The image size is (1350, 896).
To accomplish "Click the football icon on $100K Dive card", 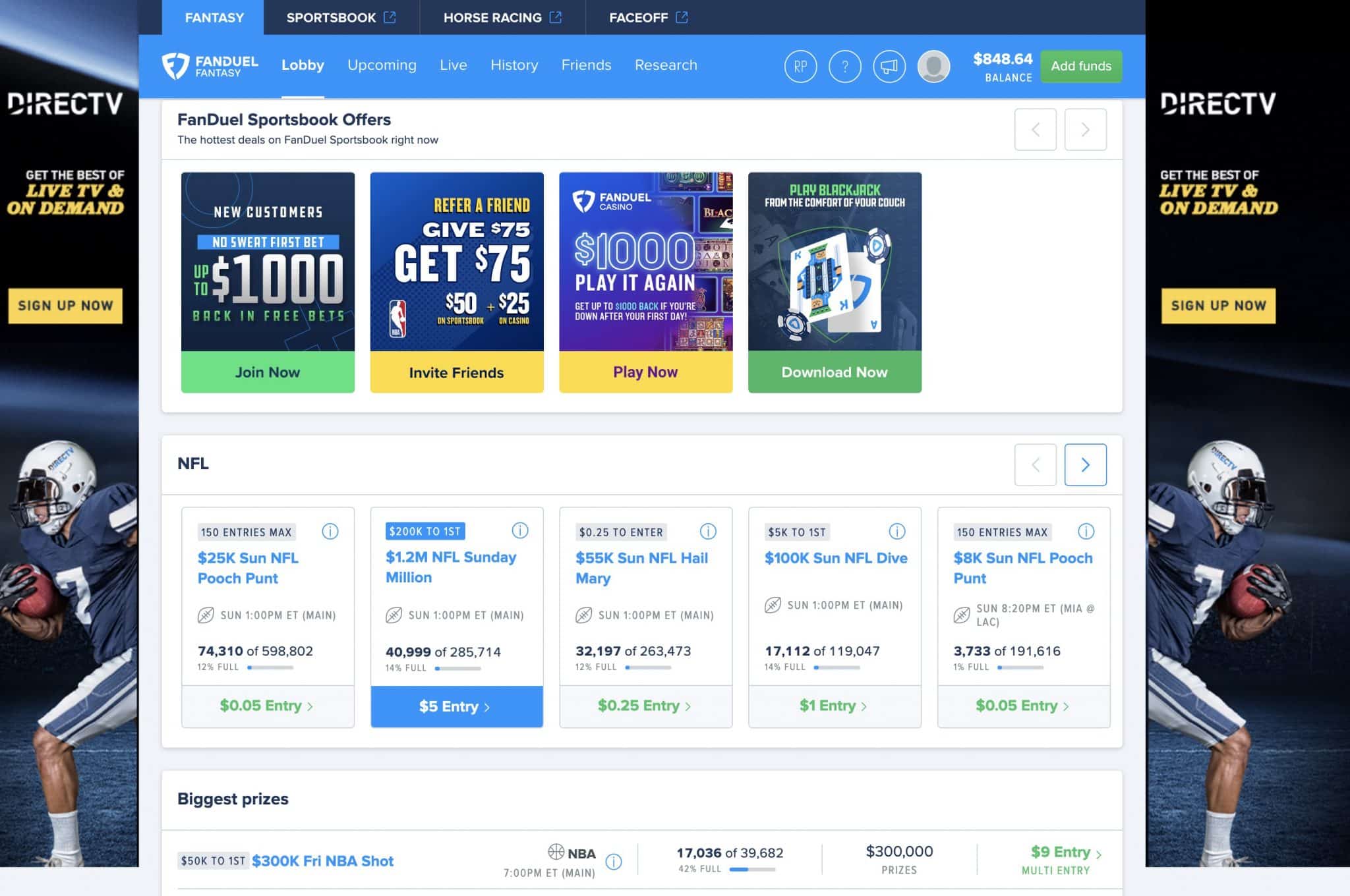I will click(773, 605).
